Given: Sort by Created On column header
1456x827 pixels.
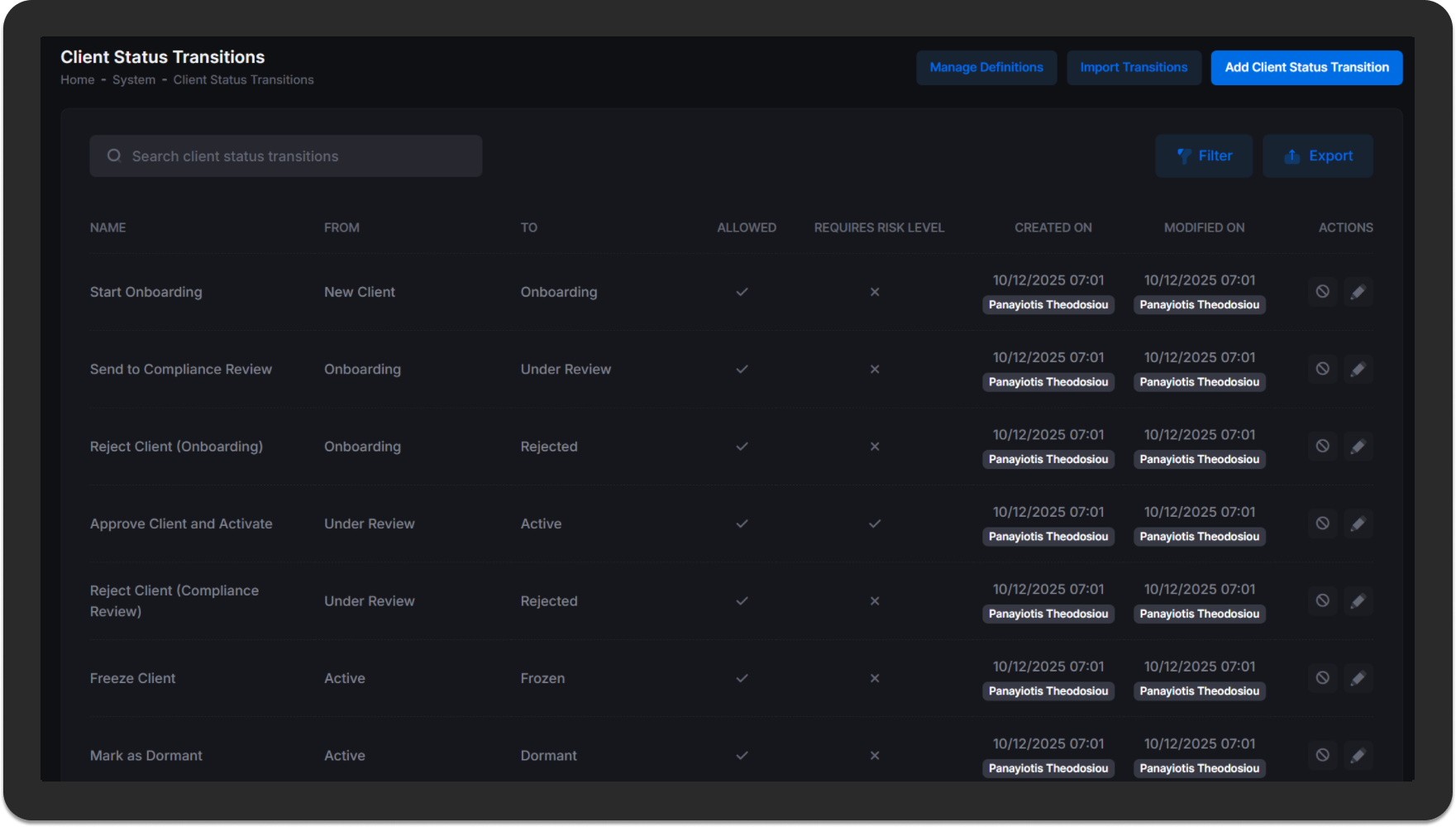Looking at the screenshot, I should click(1053, 227).
